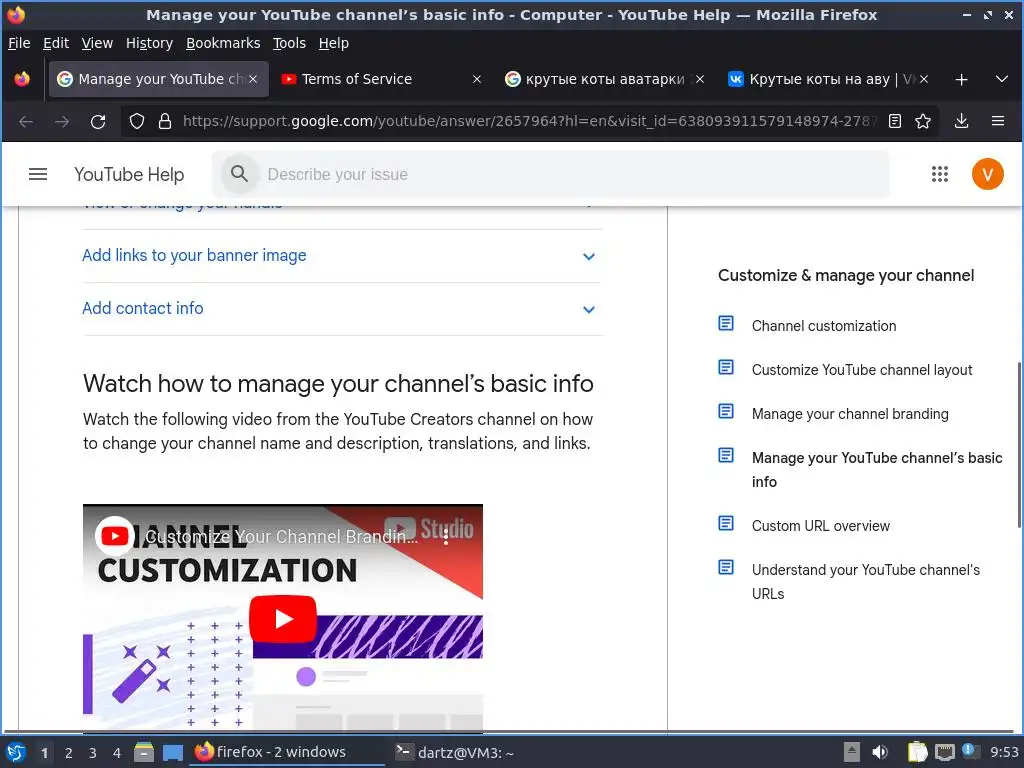Play the Channel Customization video

pos(283,618)
